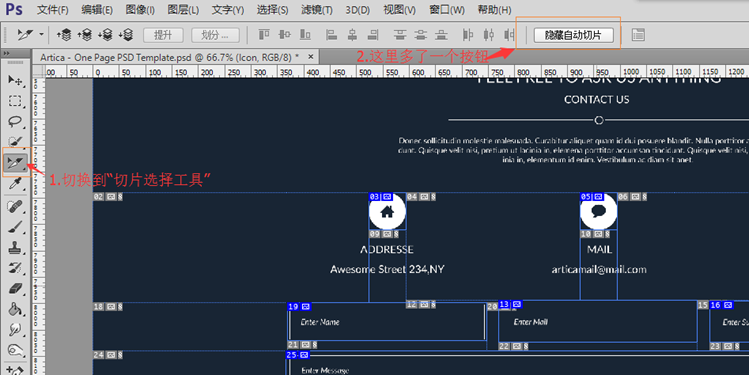This screenshot has width=749, height=375.
Task: Select the Brush tool
Action: pos(15,227)
